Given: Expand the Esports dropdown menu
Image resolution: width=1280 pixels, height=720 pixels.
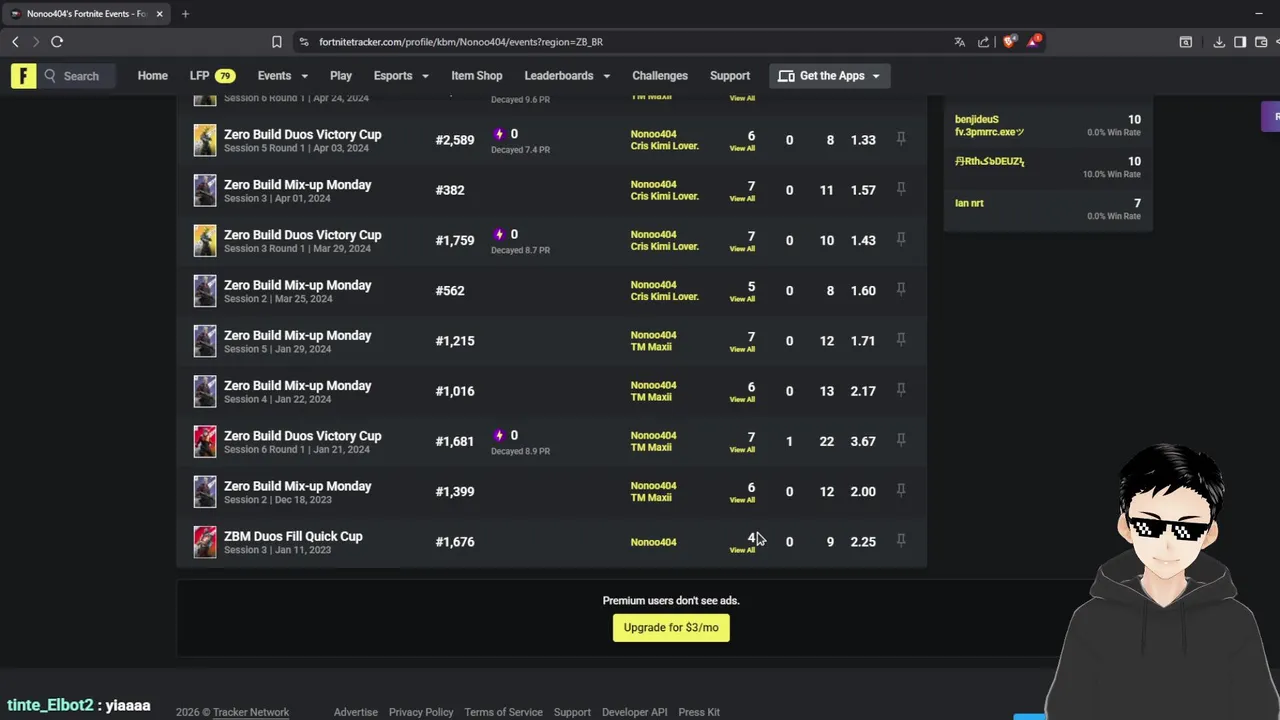Looking at the screenshot, I should click(401, 76).
